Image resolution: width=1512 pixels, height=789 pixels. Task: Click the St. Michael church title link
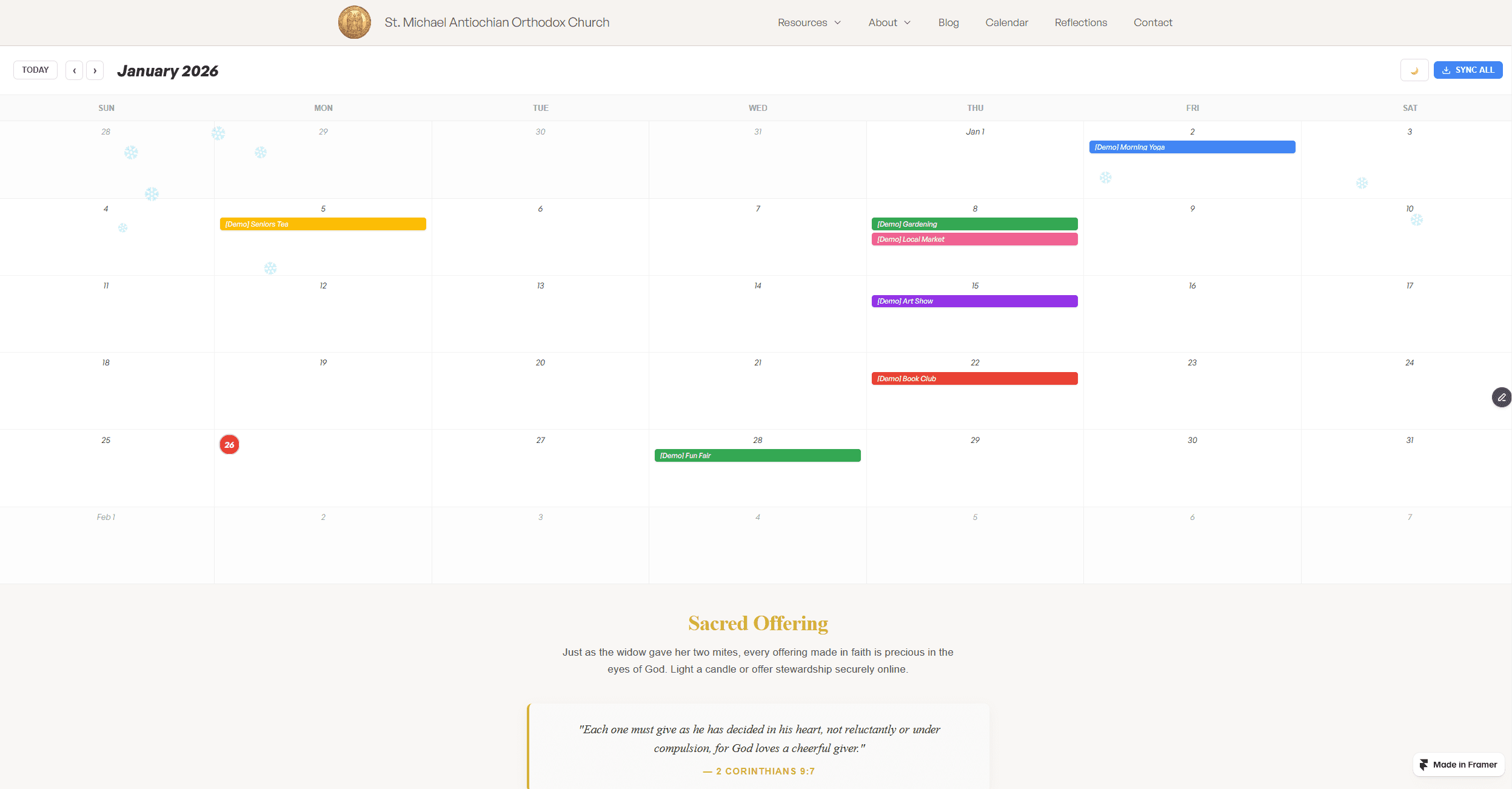point(497,22)
